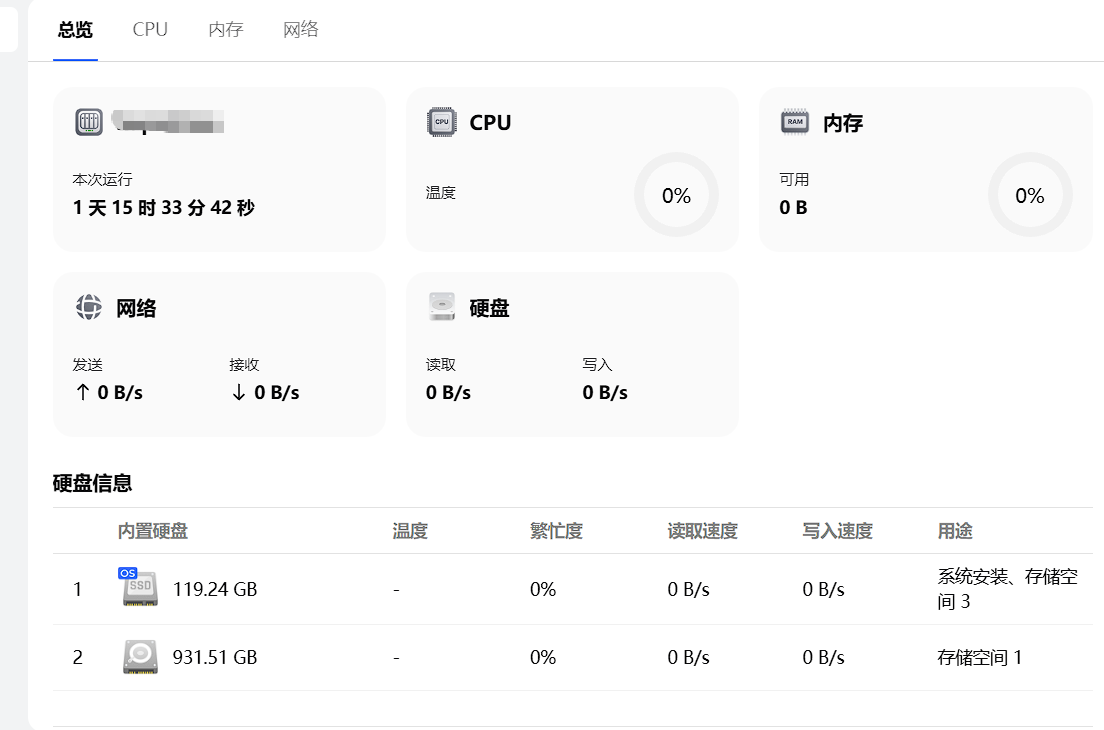Click the 内置硬盘 column header

pos(153,531)
